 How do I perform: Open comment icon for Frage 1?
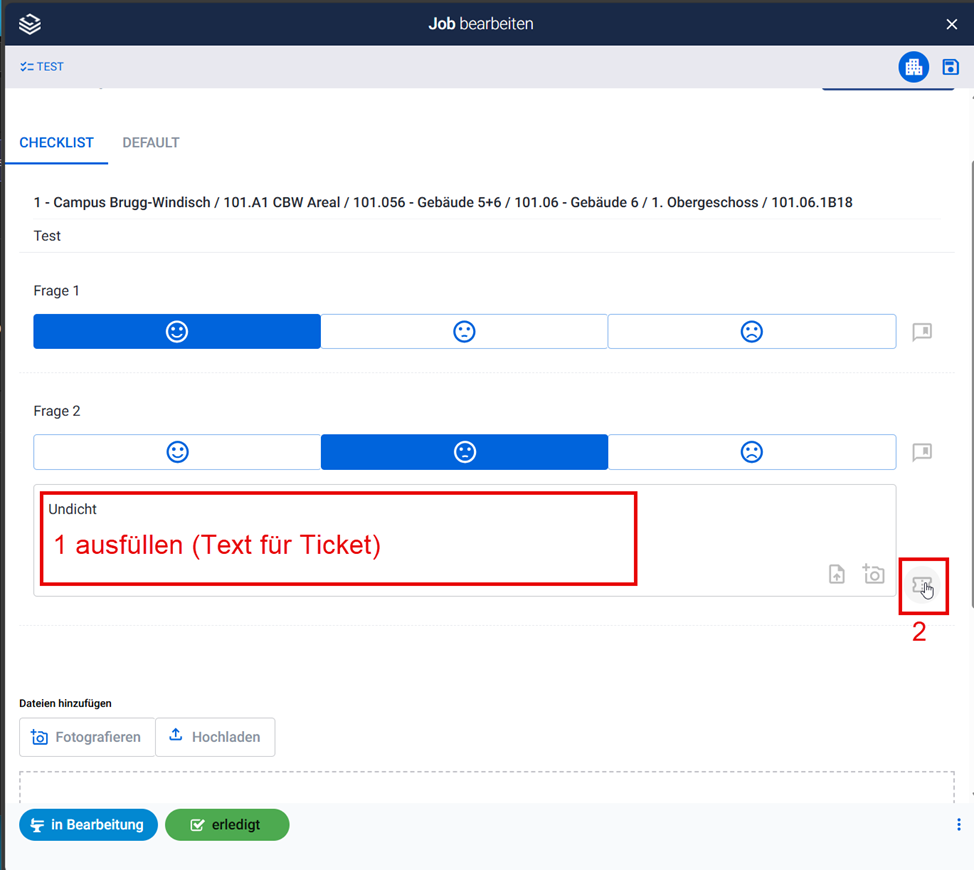[x=922, y=332]
